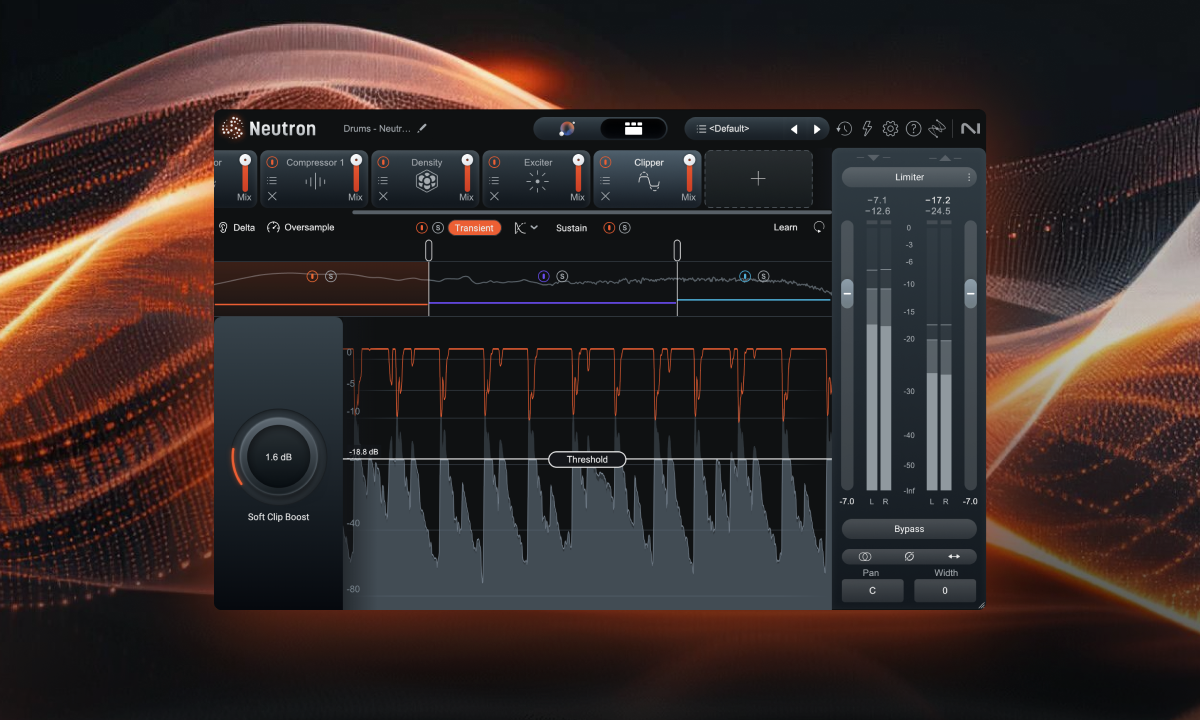Select the Density module tab
The height and width of the screenshot is (720, 1200).
pyautogui.click(x=426, y=180)
